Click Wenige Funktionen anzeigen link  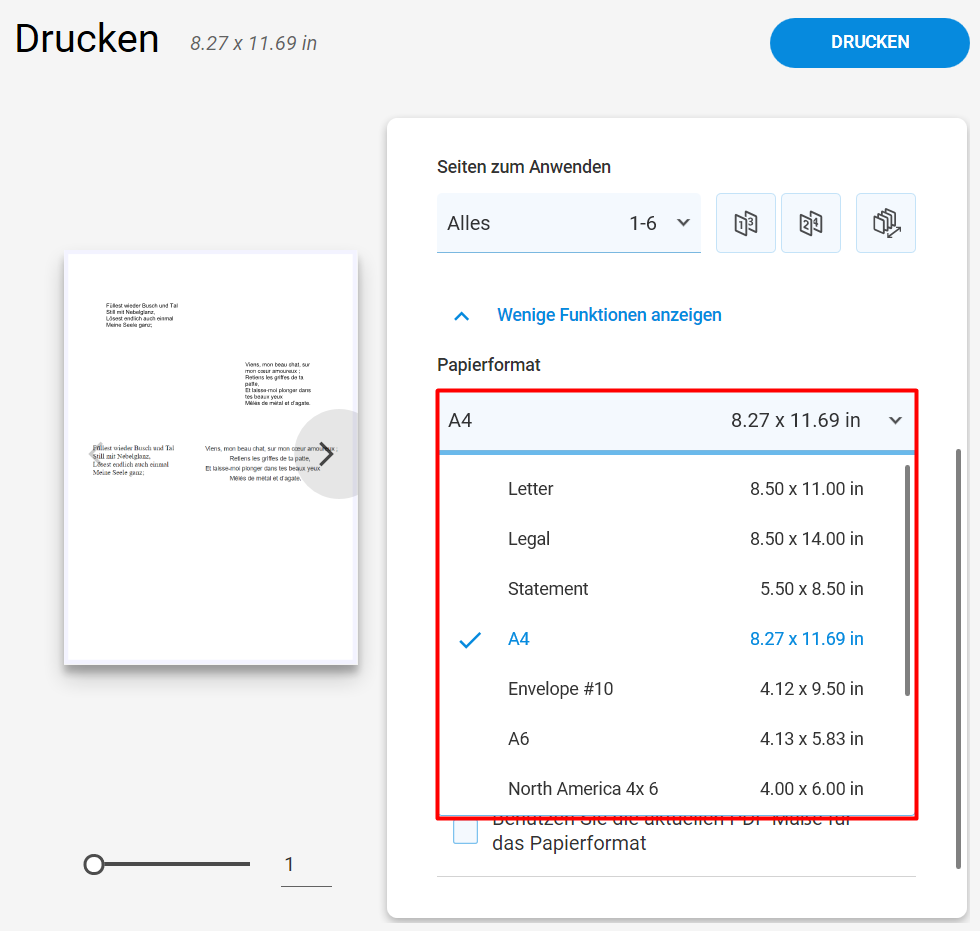pos(609,315)
